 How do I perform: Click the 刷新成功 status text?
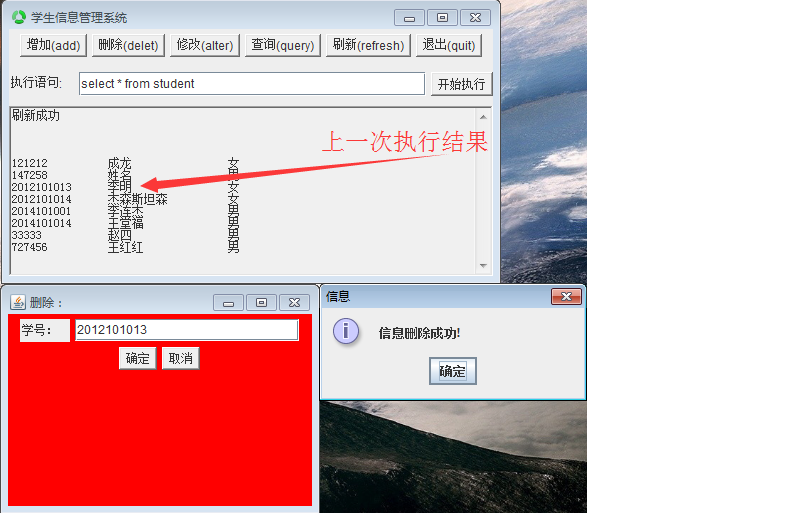36,116
